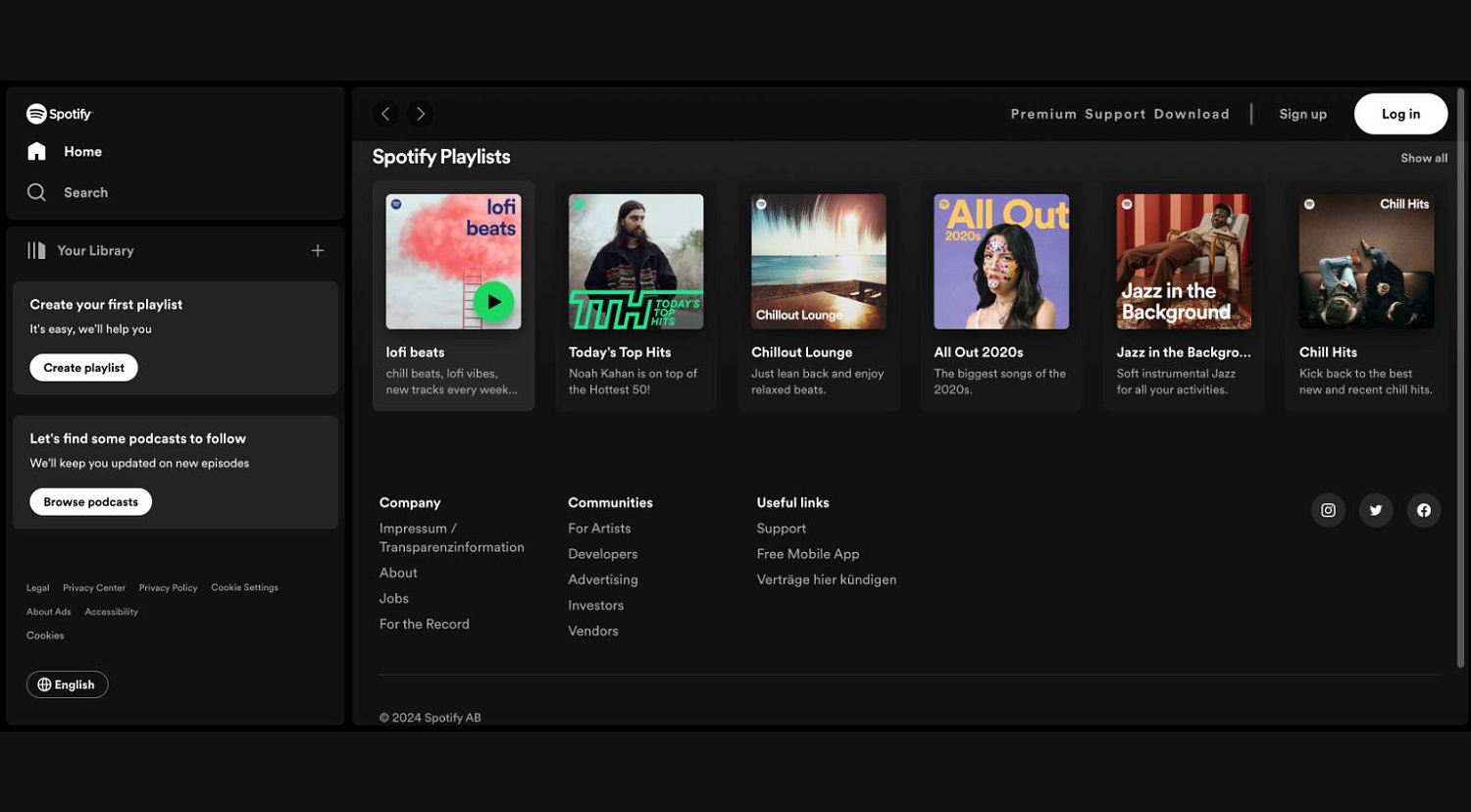Open the Free Mobile App link

click(808, 554)
